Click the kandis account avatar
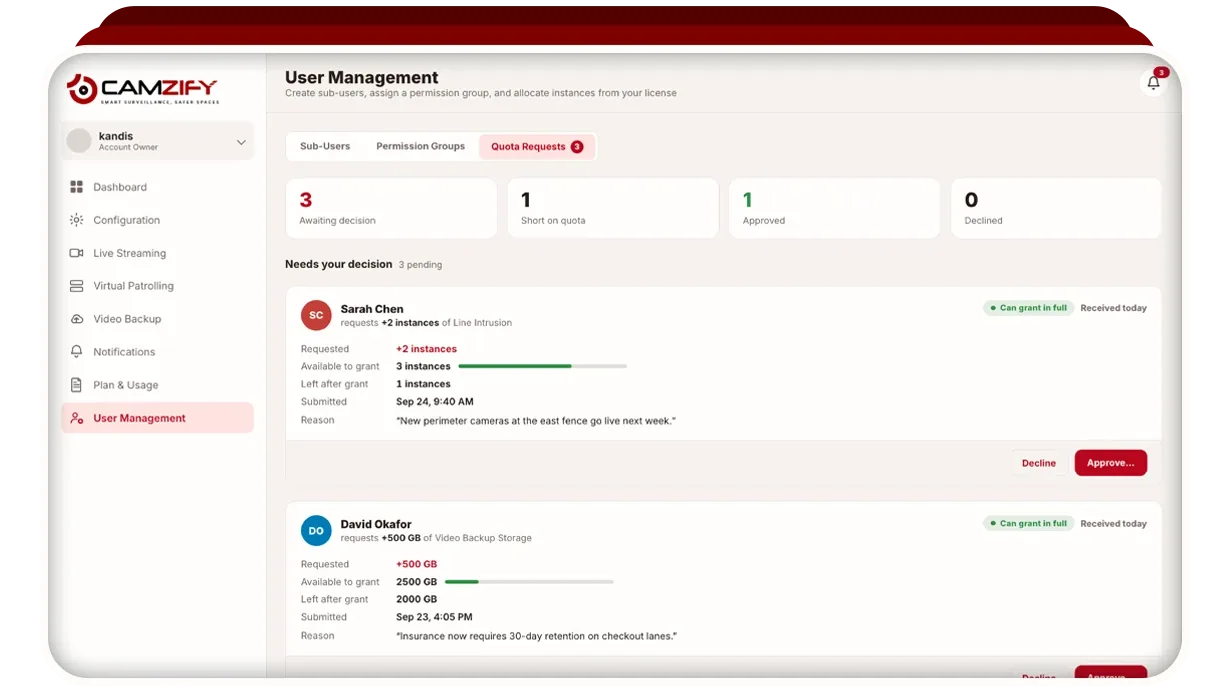The height and width of the screenshot is (692, 1229). [x=79, y=141]
